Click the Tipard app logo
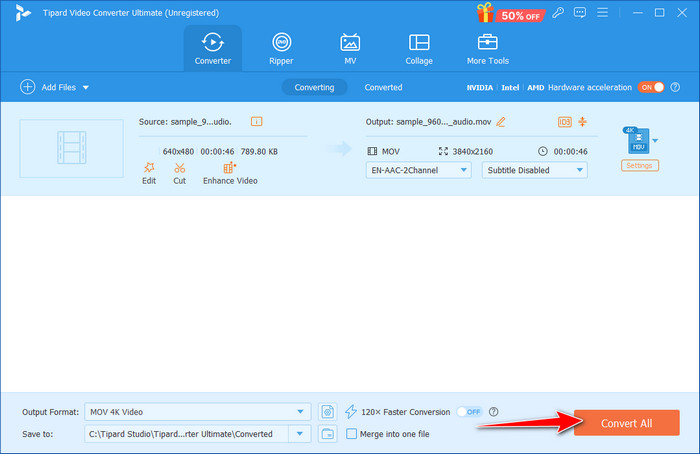700x454 pixels. click(22, 13)
